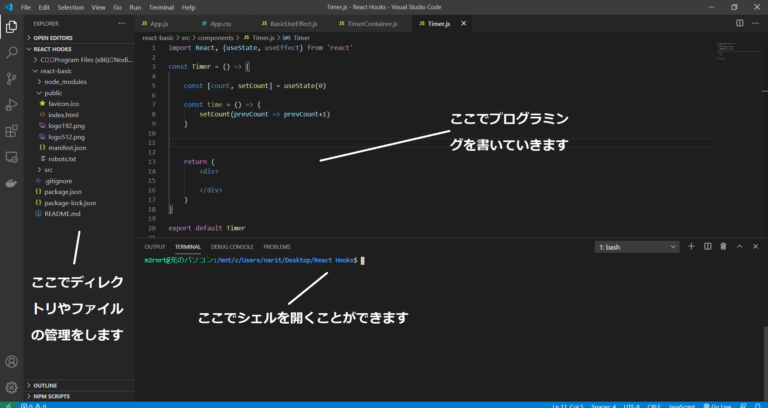
Task: Open manifest.json in the file tree
Action: [x=79, y=147]
